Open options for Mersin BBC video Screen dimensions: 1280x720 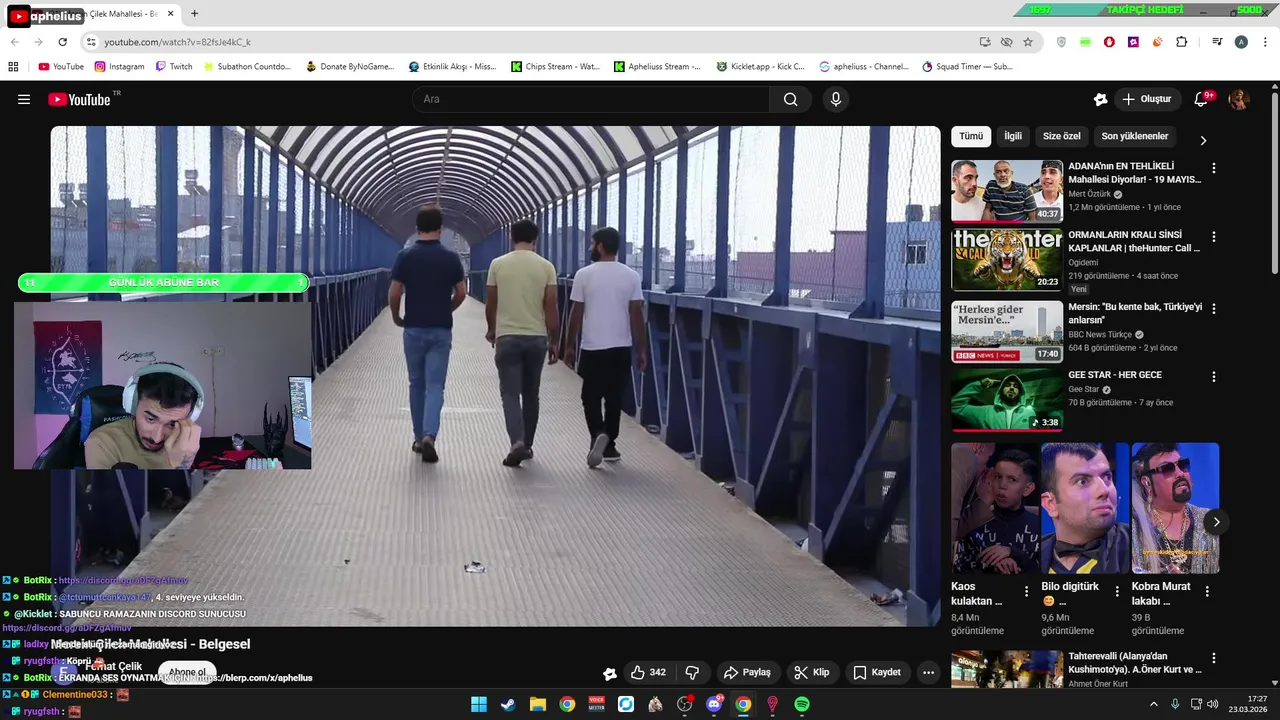coord(1214,309)
